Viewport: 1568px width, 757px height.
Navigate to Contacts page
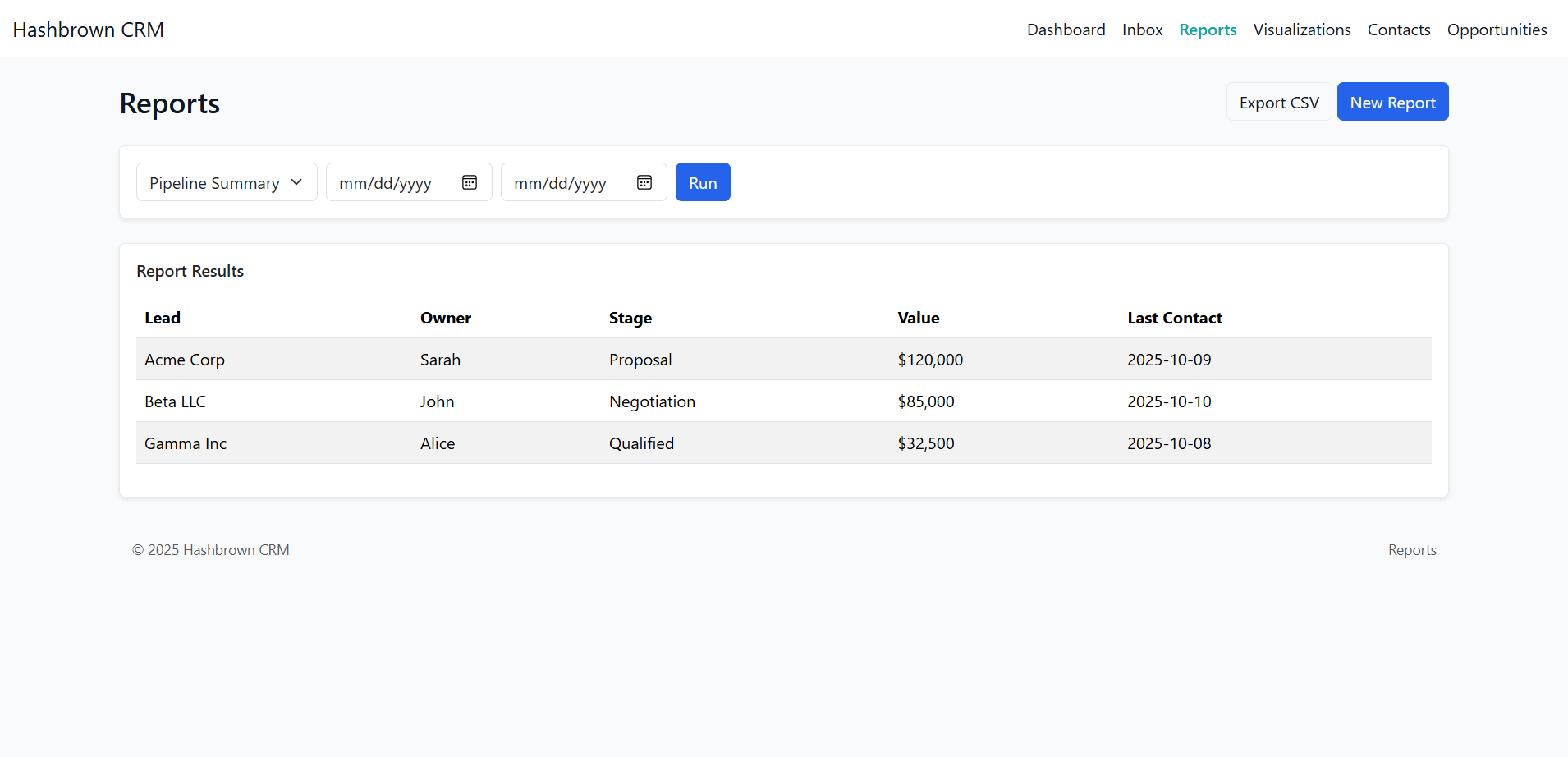click(1398, 30)
